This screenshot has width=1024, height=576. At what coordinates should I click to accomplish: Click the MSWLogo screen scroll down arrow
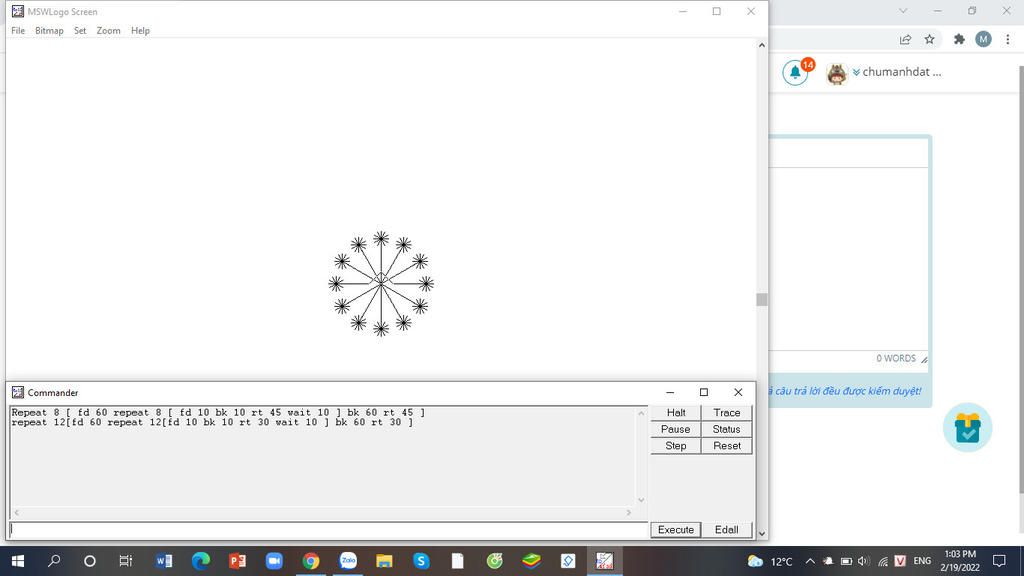tap(761, 534)
